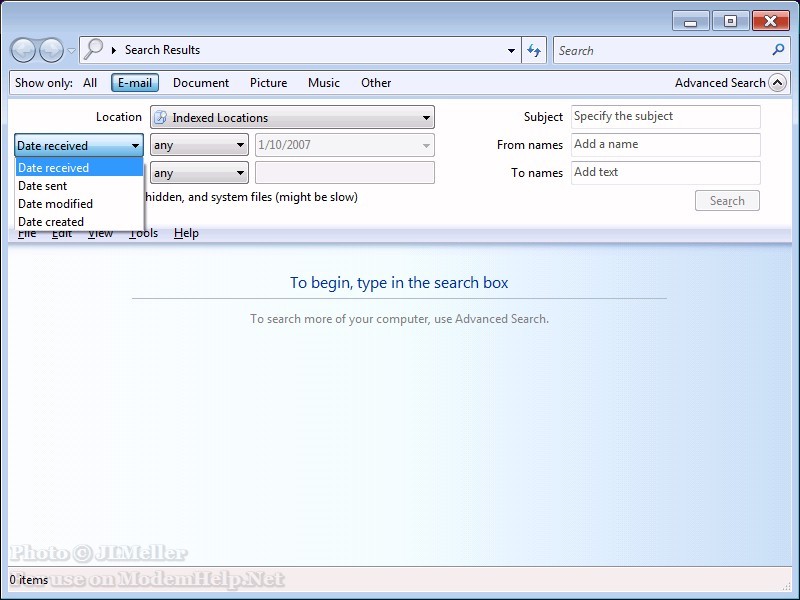Image resolution: width=800 pixels, height=600 pixels.
Task: Click the Forward navigation arrow button
Action: click(52, 51)
